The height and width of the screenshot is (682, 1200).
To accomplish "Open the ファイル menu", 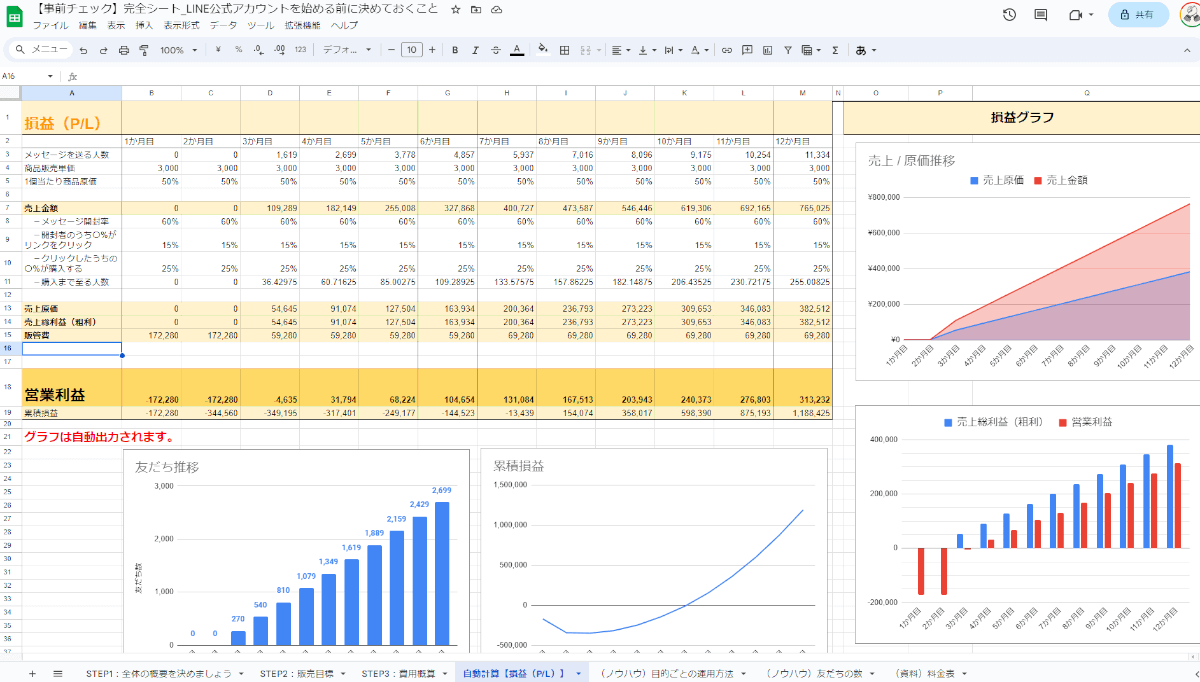I will pos(51,25).
